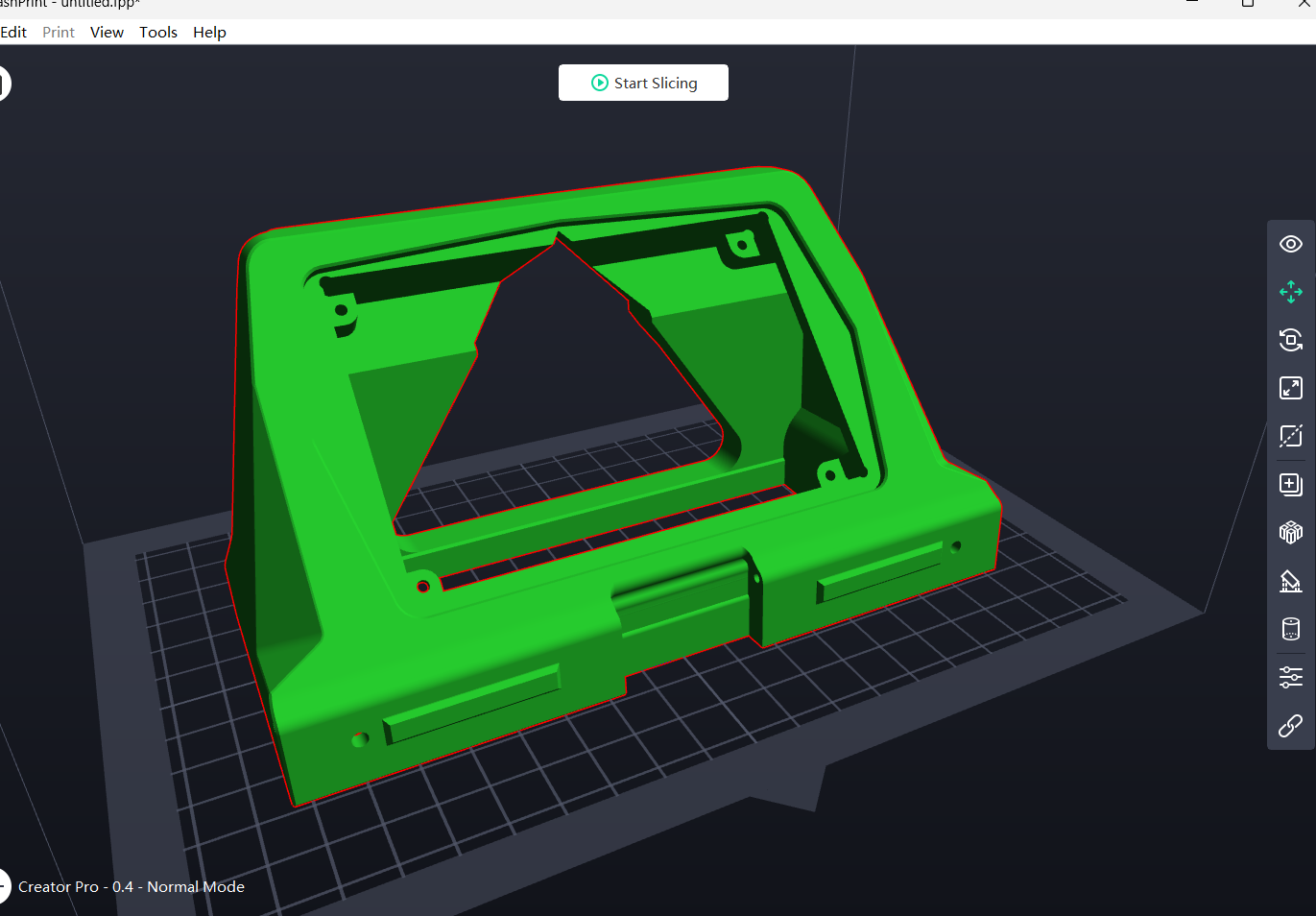Screen dimensions: 1316x916
Task: Open the Supports tool icon
Action: pos(1291,580)
